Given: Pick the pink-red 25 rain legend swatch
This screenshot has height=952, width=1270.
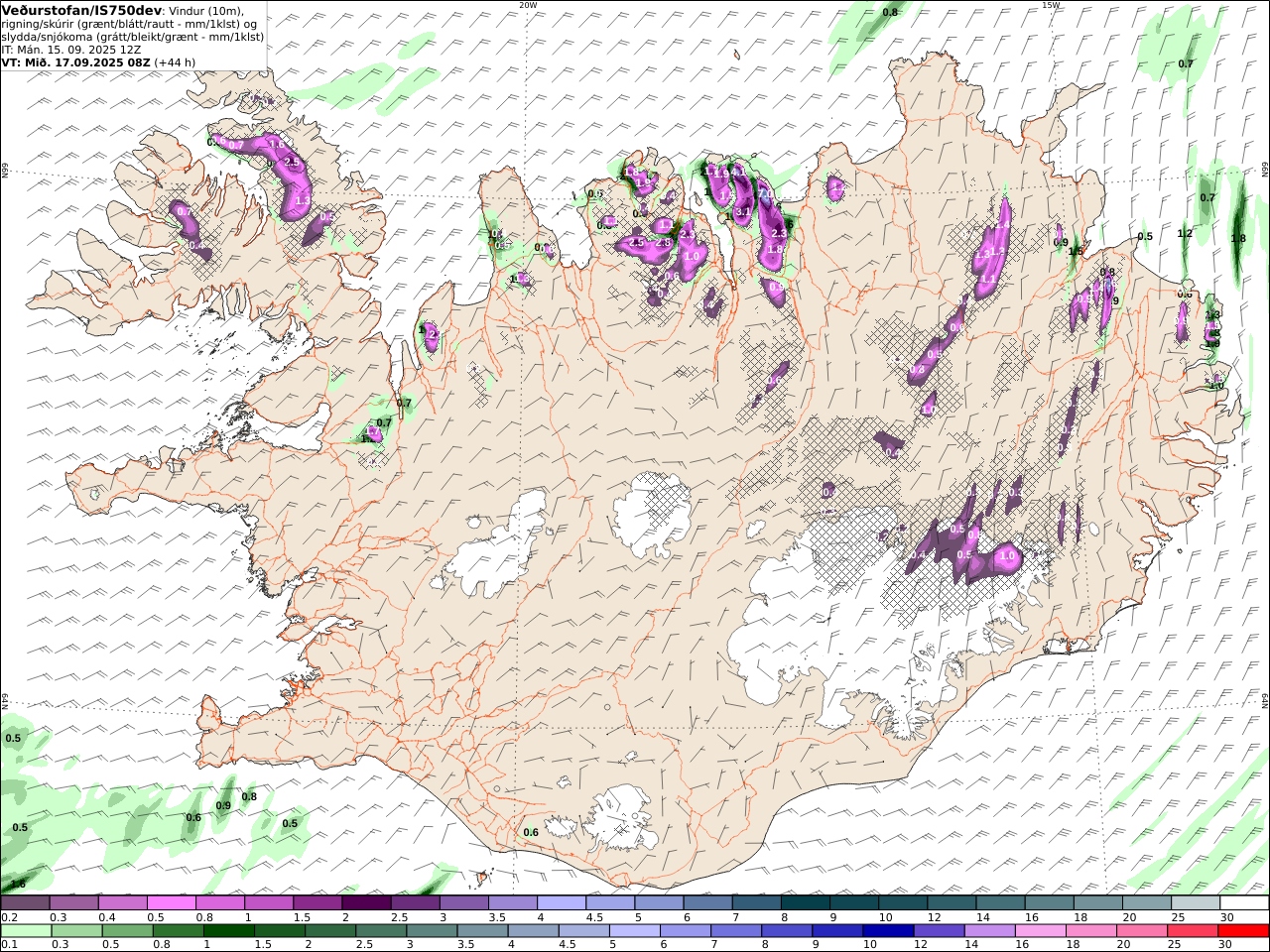Looking at the screenshot, I should coord(1193,931).
